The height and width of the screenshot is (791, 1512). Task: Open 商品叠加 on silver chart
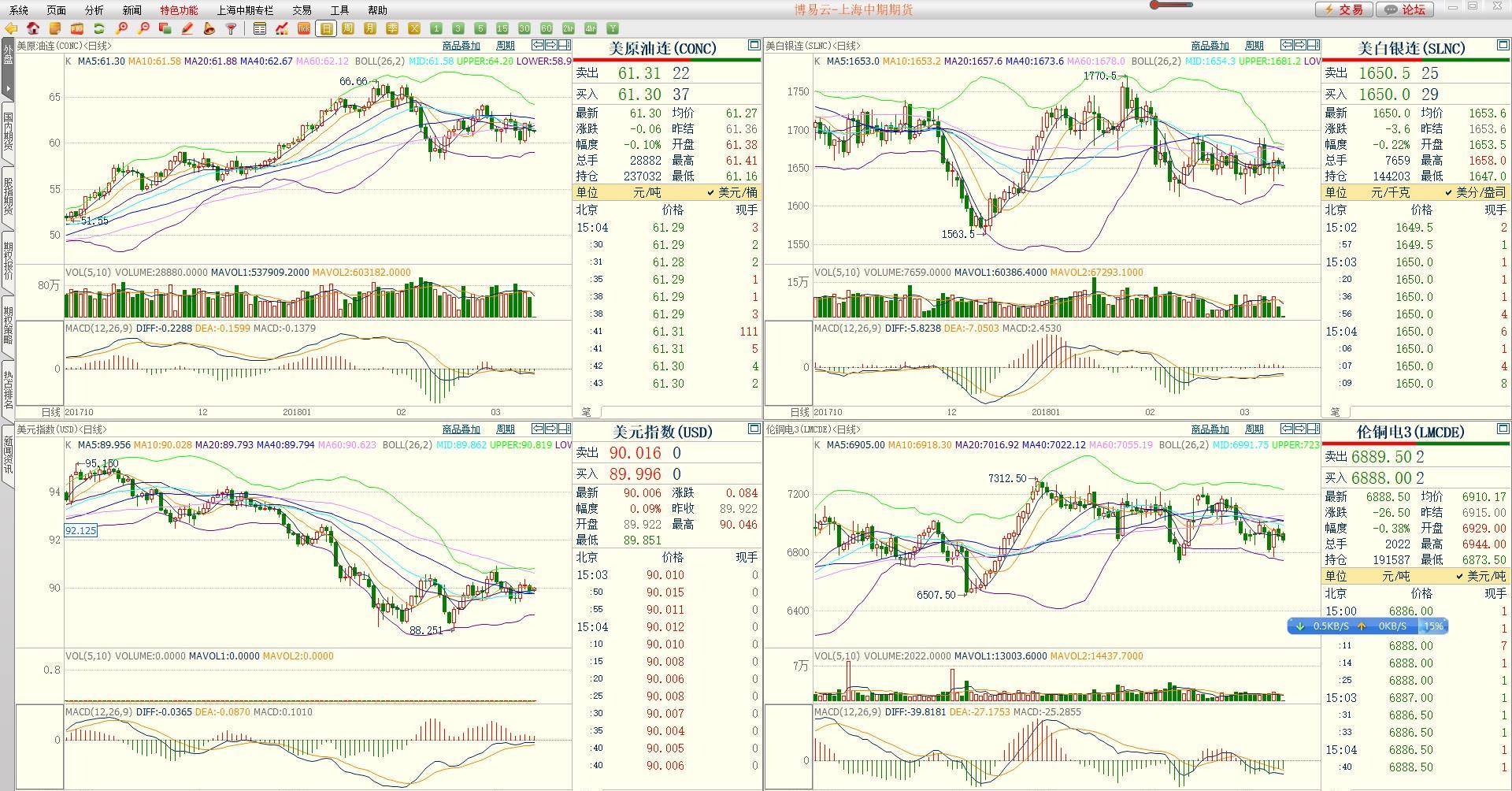click(1210, 46)
